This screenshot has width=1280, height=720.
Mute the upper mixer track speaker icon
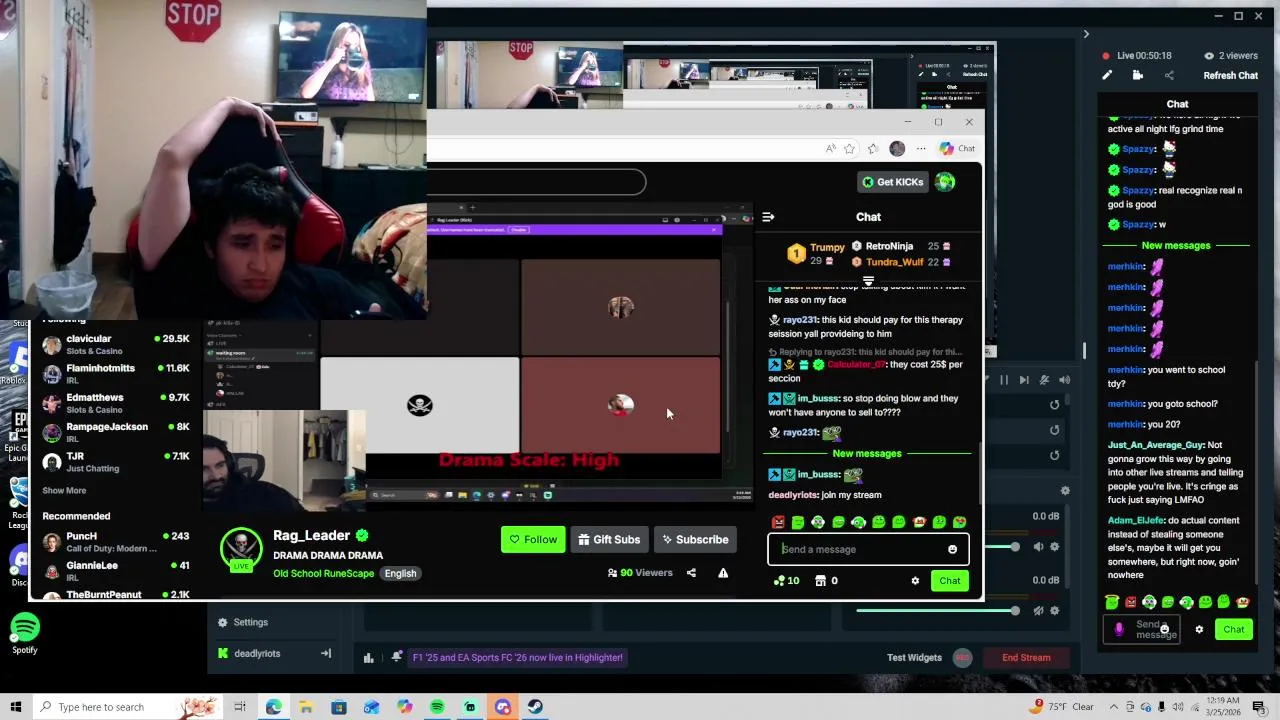point(1039,547)
